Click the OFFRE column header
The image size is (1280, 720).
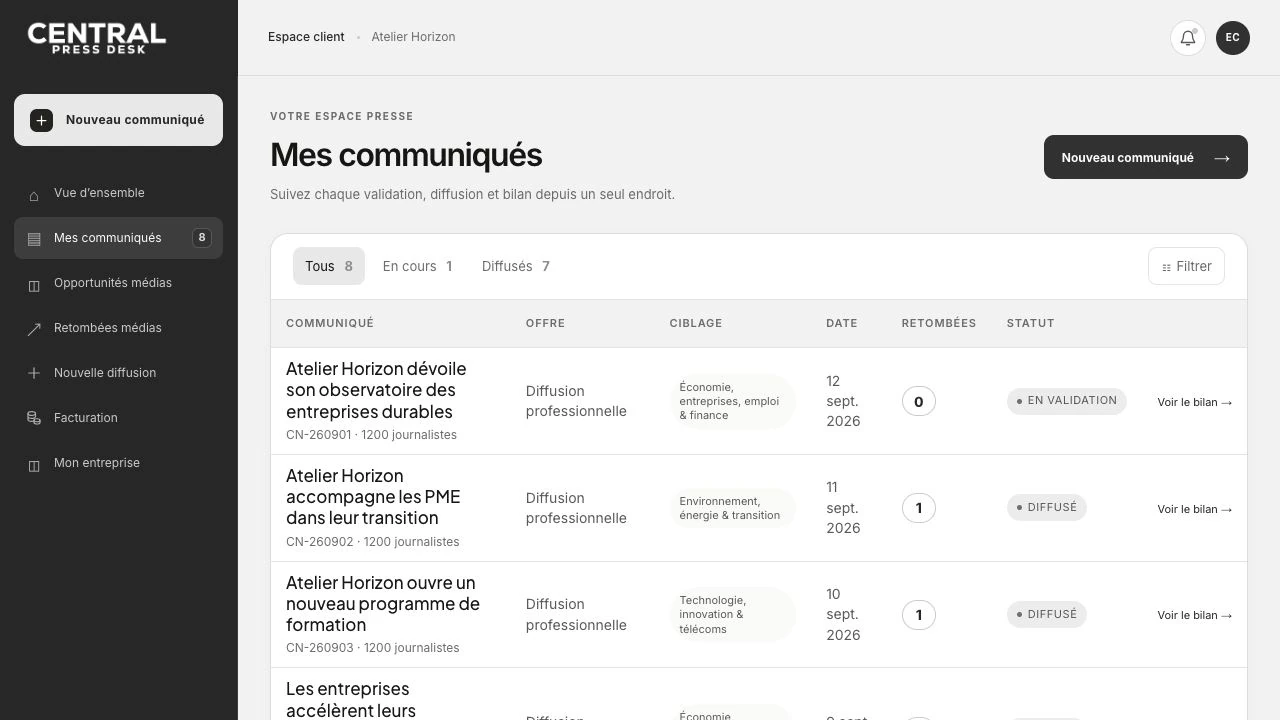(x=545, y=323)
